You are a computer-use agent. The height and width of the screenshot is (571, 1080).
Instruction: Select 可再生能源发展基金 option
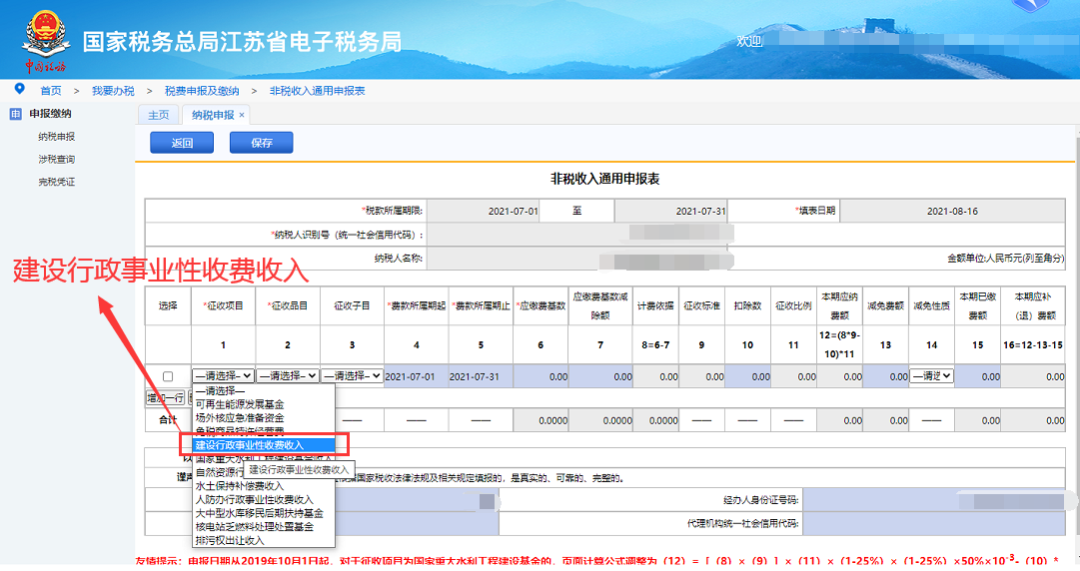264,404
